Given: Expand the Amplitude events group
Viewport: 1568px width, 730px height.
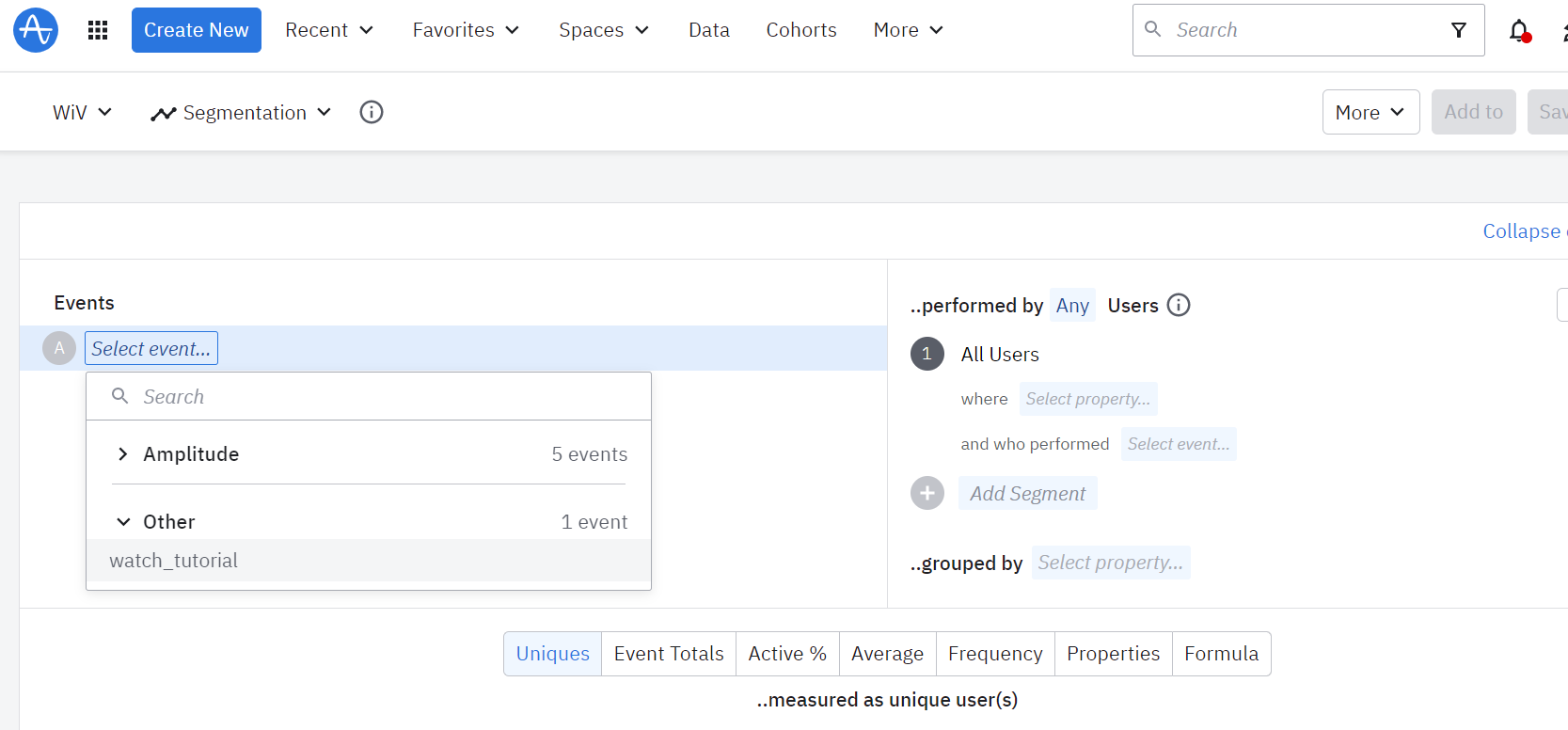Looking at the screenshot, I should 123,454.
